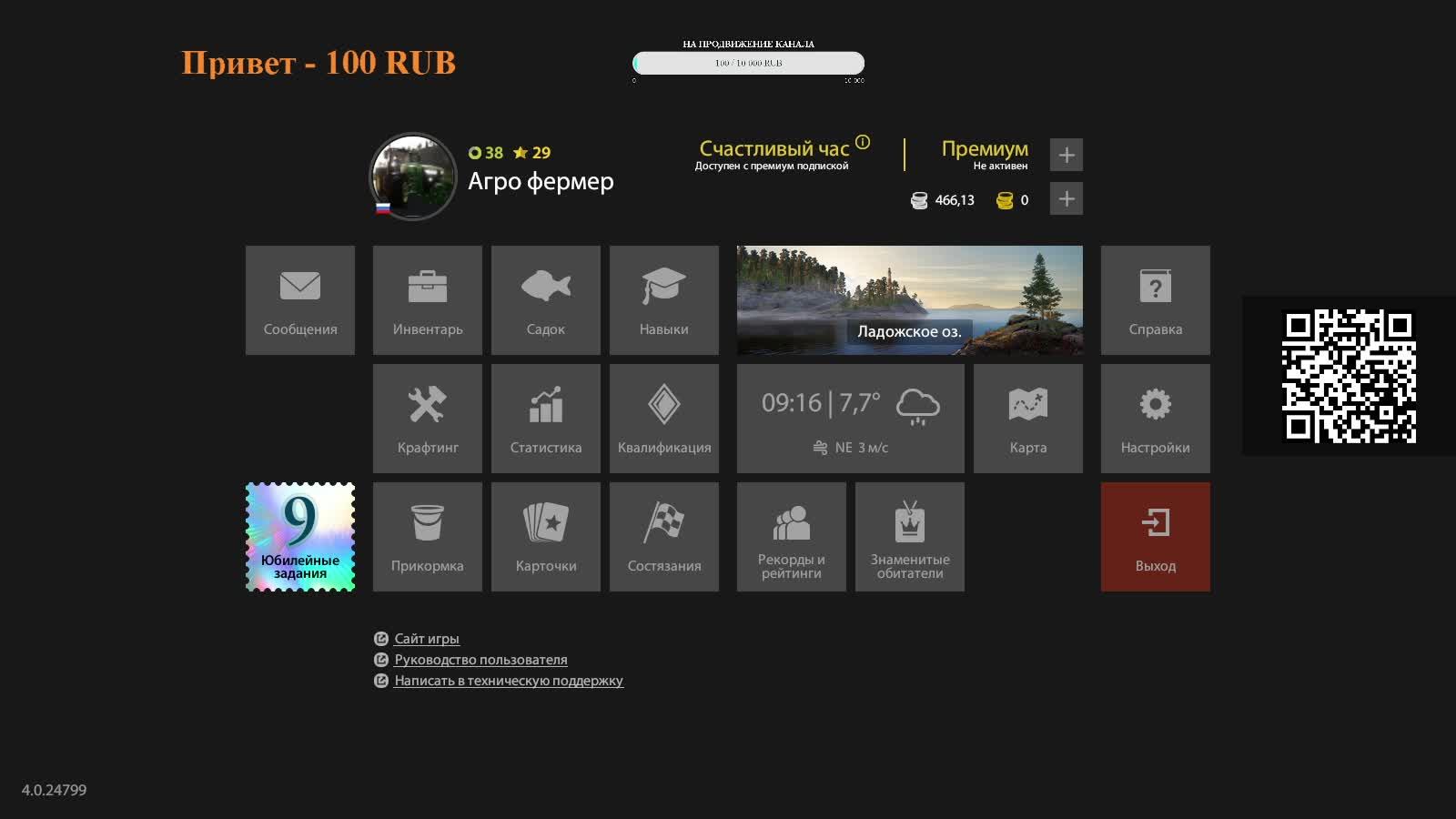This screenshot has height=819, width=1456.
Task: Click the info icon beside Счастливый час
Action: pos(863,142)
